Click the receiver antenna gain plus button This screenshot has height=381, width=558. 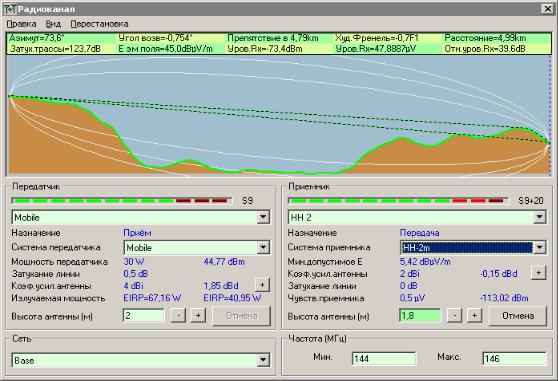pyautogui.click(x=538, y=273)
